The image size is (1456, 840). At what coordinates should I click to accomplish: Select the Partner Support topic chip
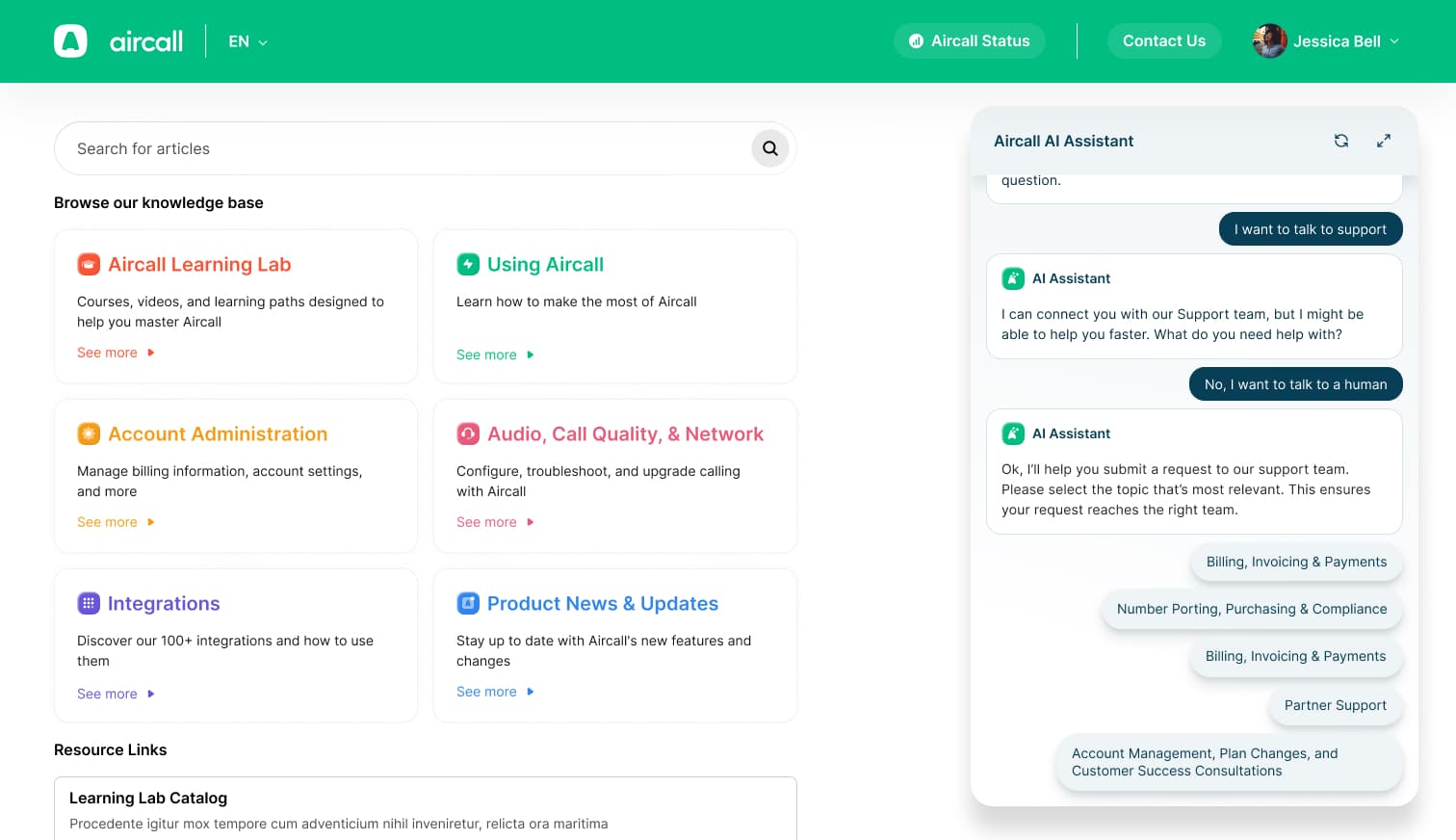click(x=1336, y=705)
